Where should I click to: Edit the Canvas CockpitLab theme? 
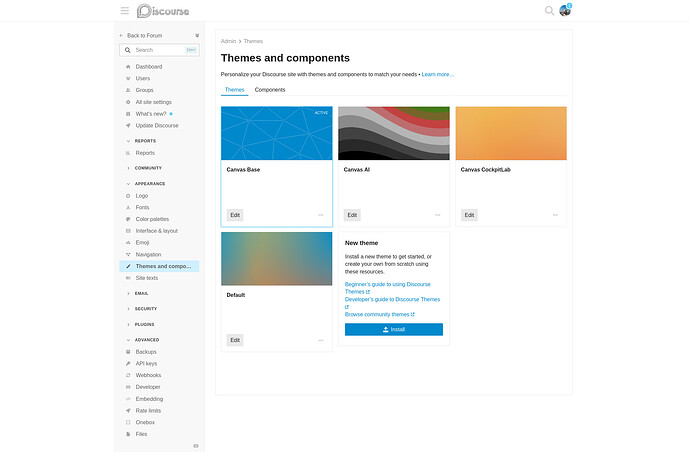470,215
